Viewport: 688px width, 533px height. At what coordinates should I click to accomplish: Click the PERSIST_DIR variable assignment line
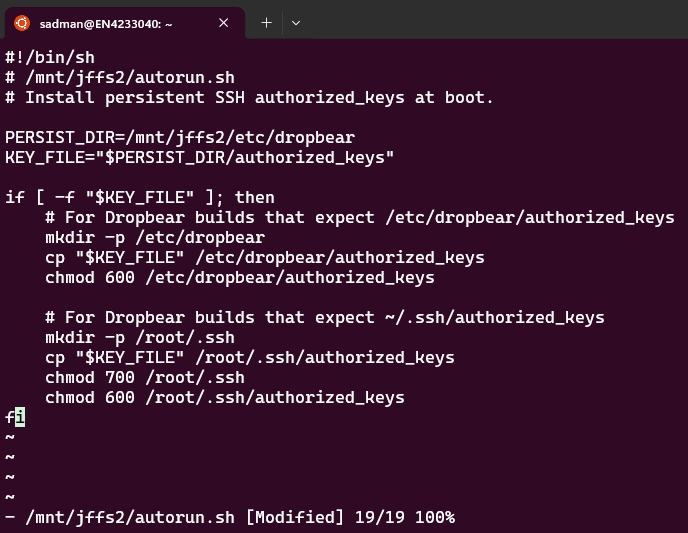180,138
